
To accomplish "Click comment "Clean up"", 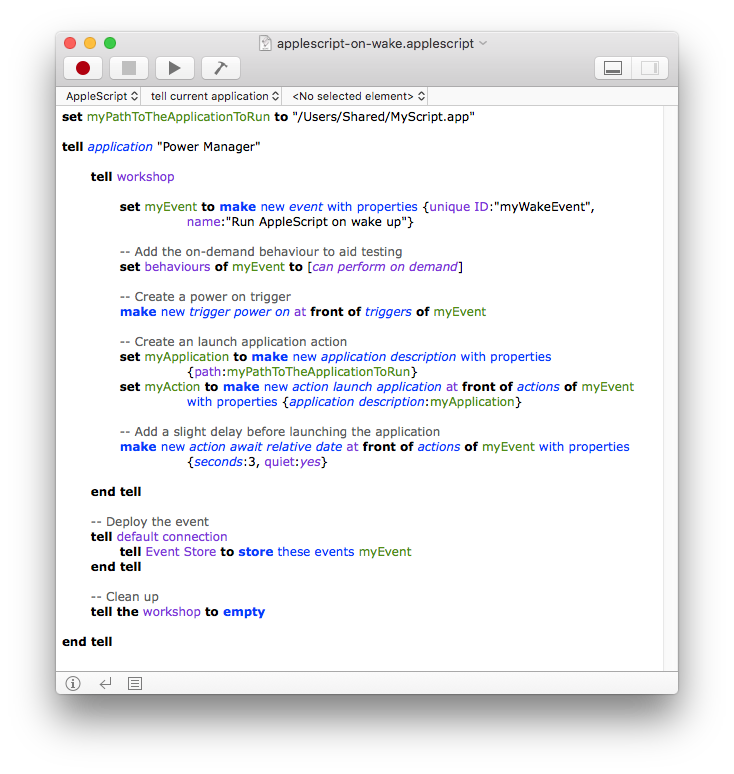I will [x=124, y=597].
